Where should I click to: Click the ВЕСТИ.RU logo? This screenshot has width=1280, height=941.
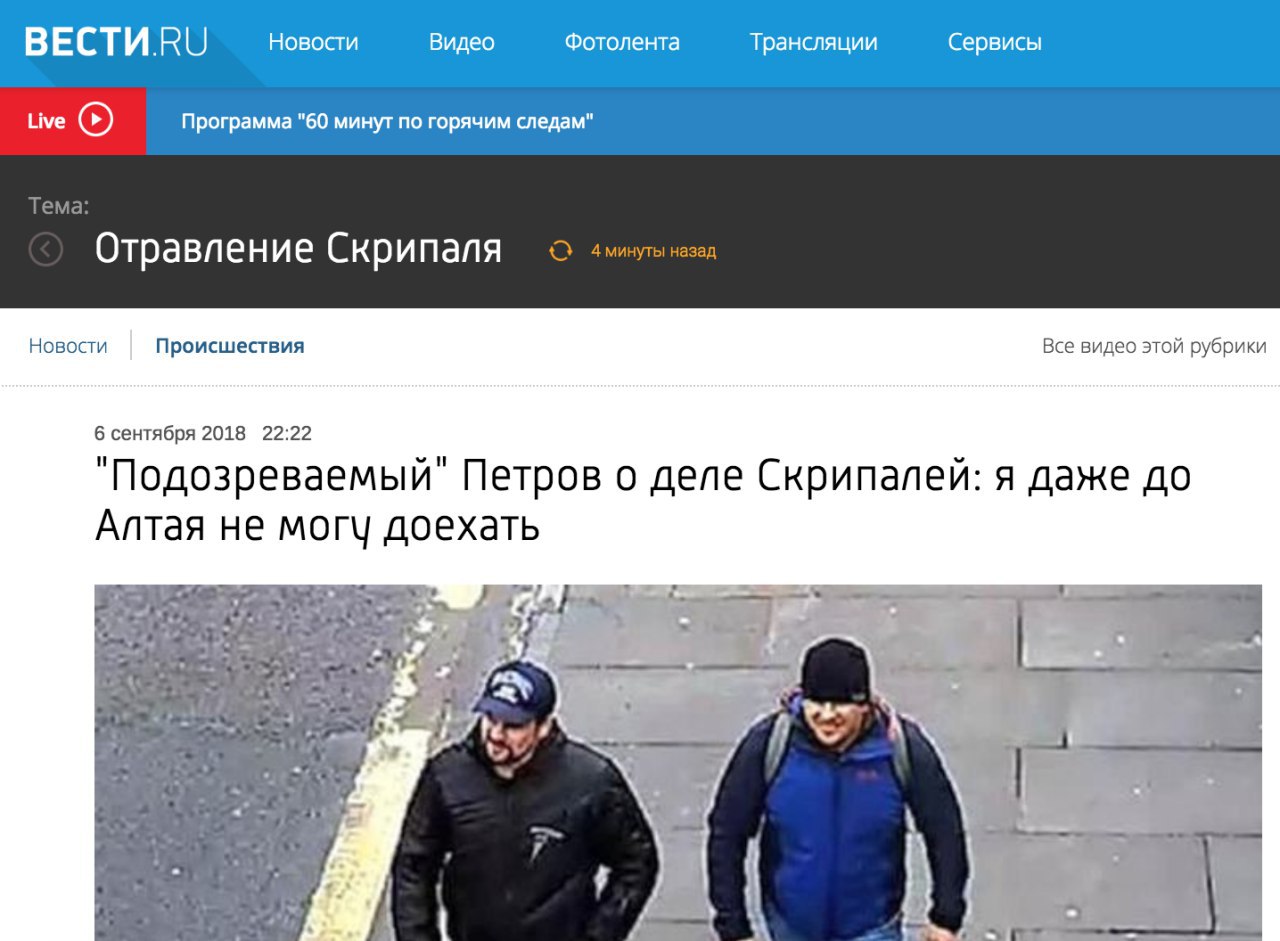point(116,42)
